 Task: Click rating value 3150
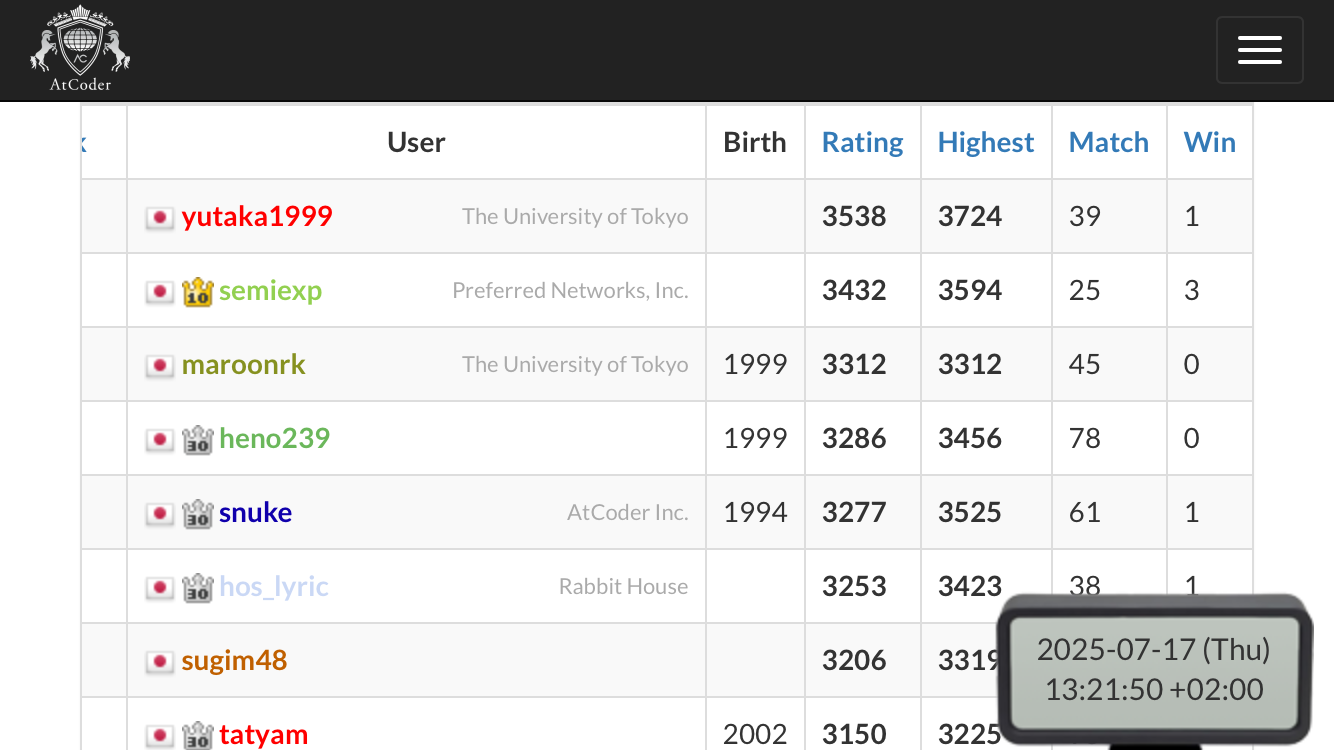point(854,734)
